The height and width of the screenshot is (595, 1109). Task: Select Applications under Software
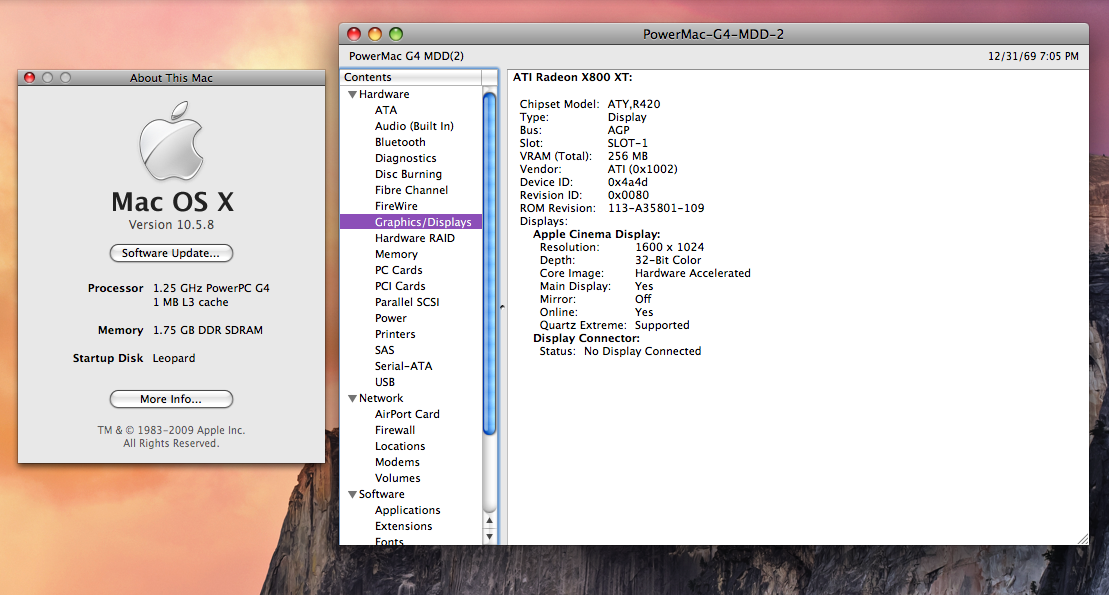pos(407,509)
